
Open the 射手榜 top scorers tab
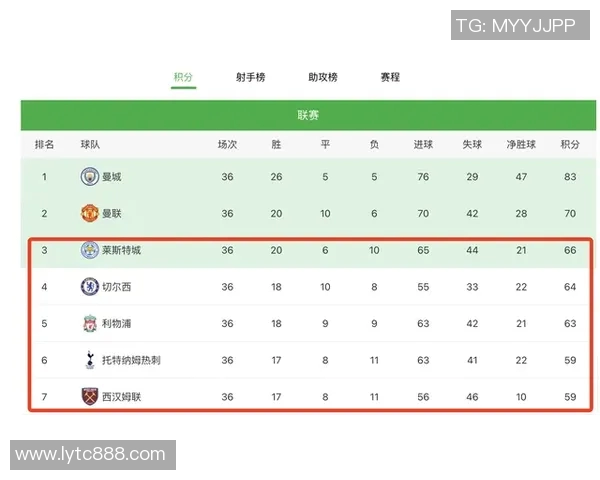point(251,77)
